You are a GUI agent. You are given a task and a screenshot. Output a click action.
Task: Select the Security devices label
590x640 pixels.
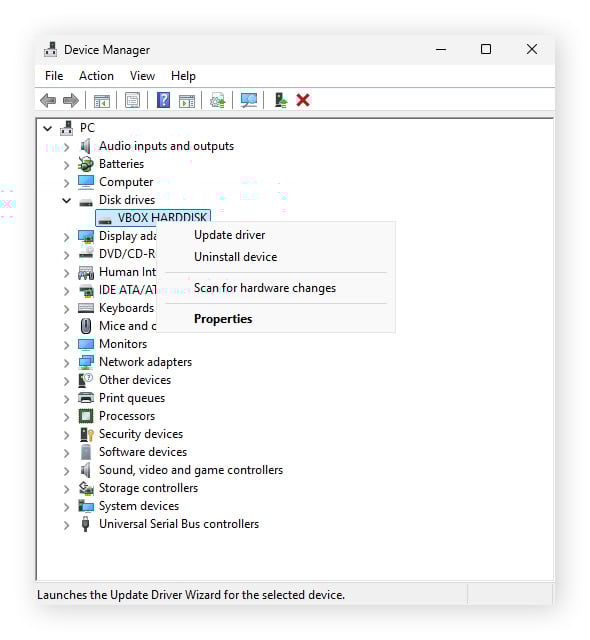pyautogui.click(x=141, y=434)
